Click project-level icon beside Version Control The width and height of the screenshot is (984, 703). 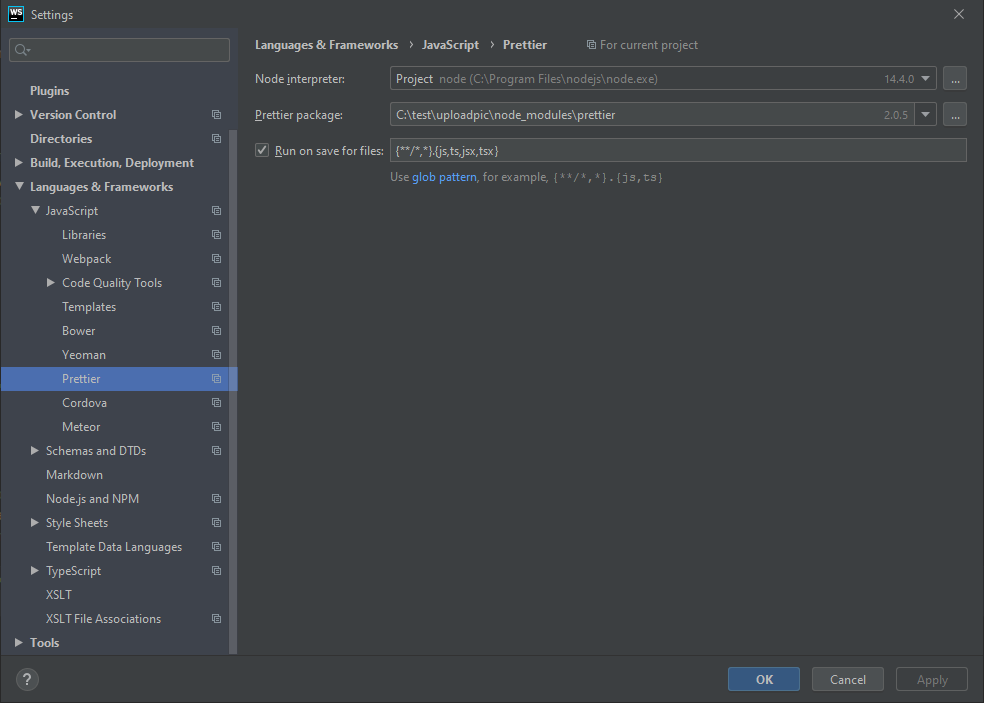216,115
